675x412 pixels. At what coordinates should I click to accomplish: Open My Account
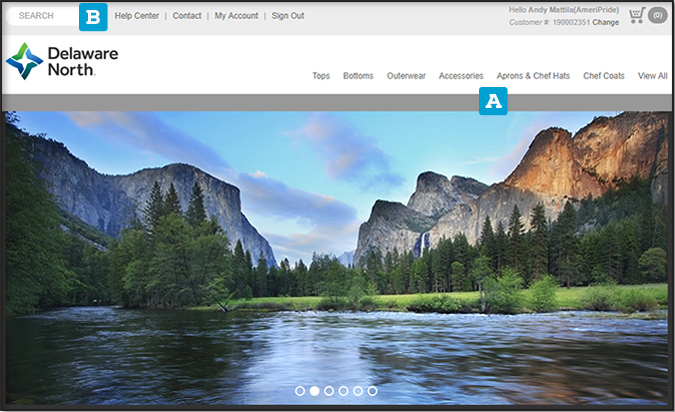pyautogui.click(x=236, y=17)
